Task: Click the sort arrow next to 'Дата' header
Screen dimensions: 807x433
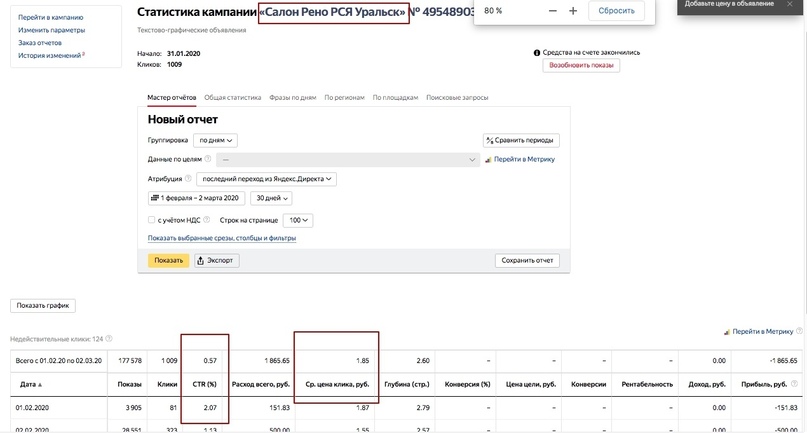Action: click(40, 385)
